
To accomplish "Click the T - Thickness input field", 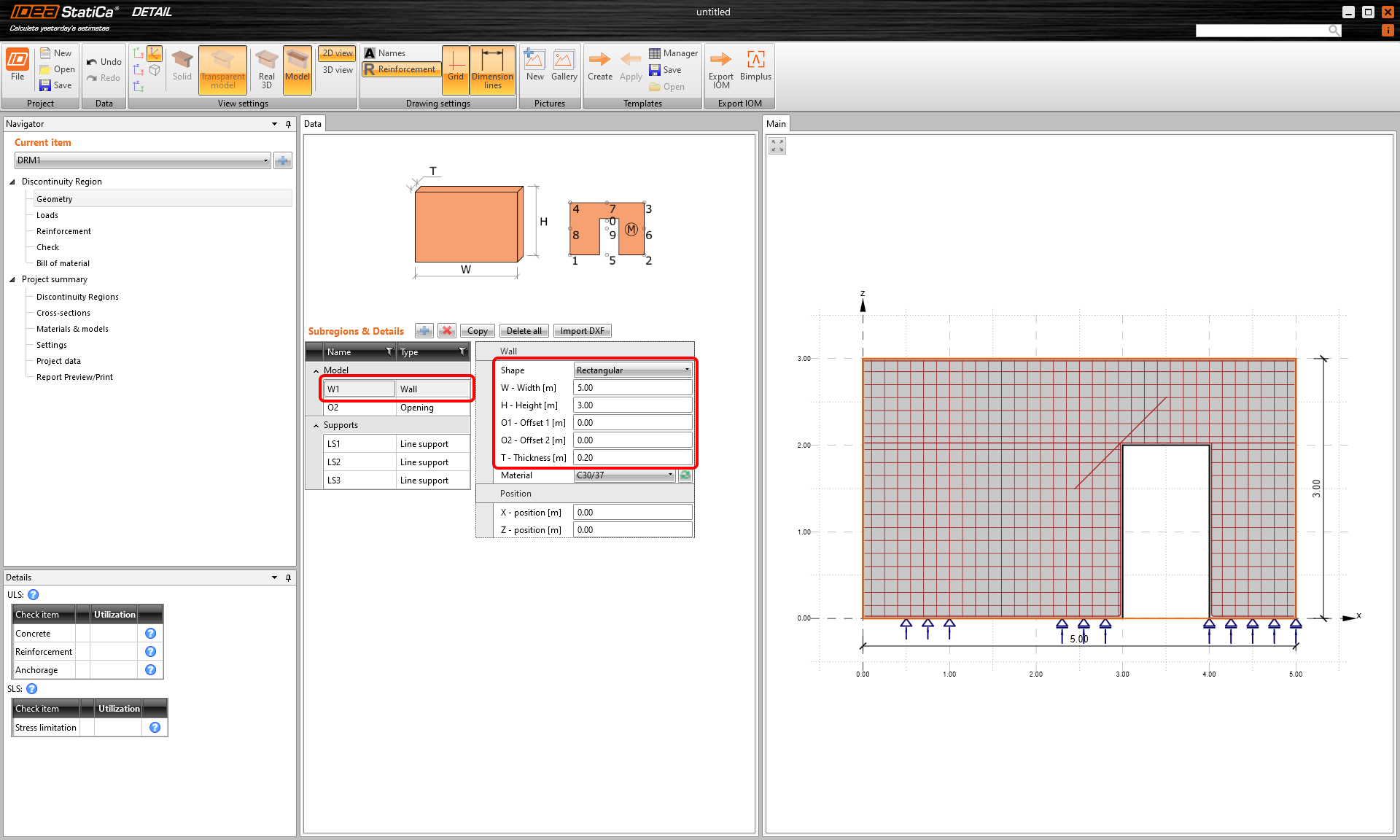I will tap(631, 458).
